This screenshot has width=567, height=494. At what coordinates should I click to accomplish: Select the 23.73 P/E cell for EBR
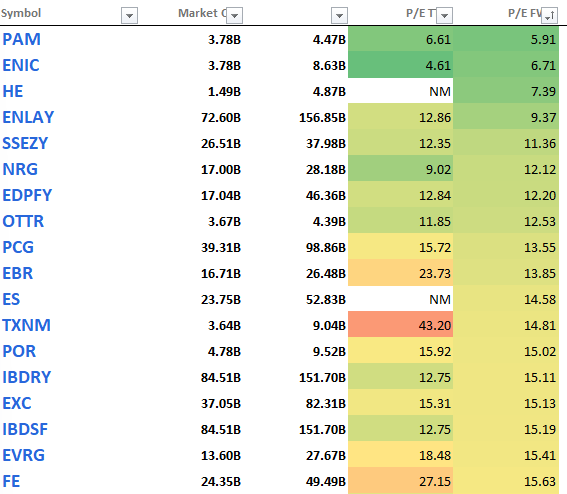click(401, 273)
